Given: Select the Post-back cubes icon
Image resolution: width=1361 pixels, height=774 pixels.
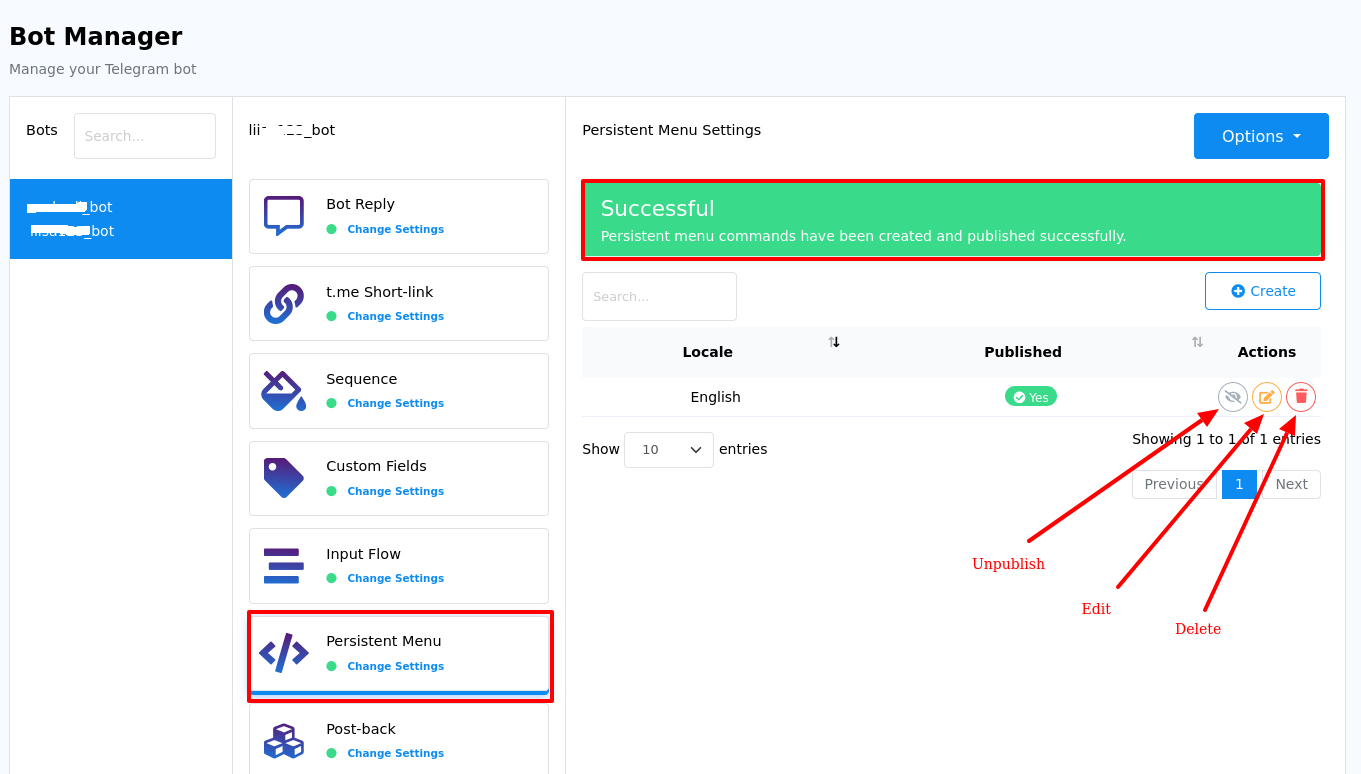Looking at the screenshot, I should tap(283, 738).
